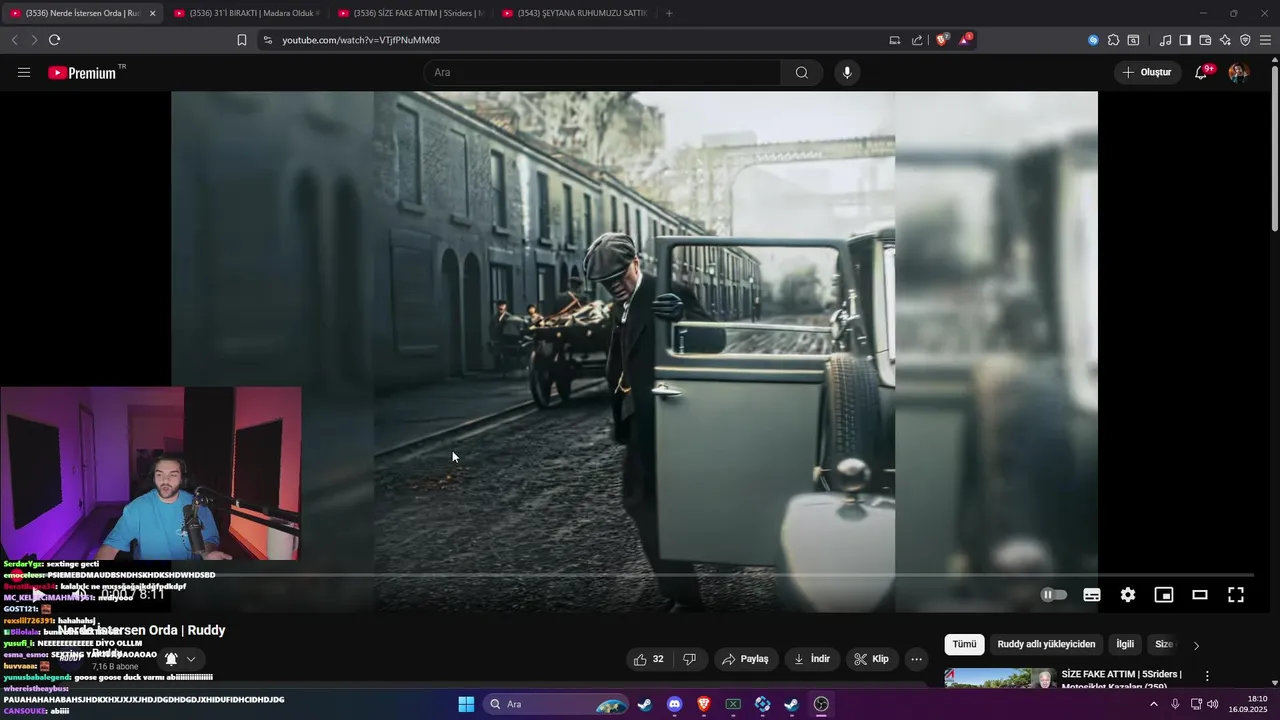The height and width of the screenshot is (720, 1280).
Task: Switch to the '31'İ BIRAKTI' browser tab
Action: point(246,13)
